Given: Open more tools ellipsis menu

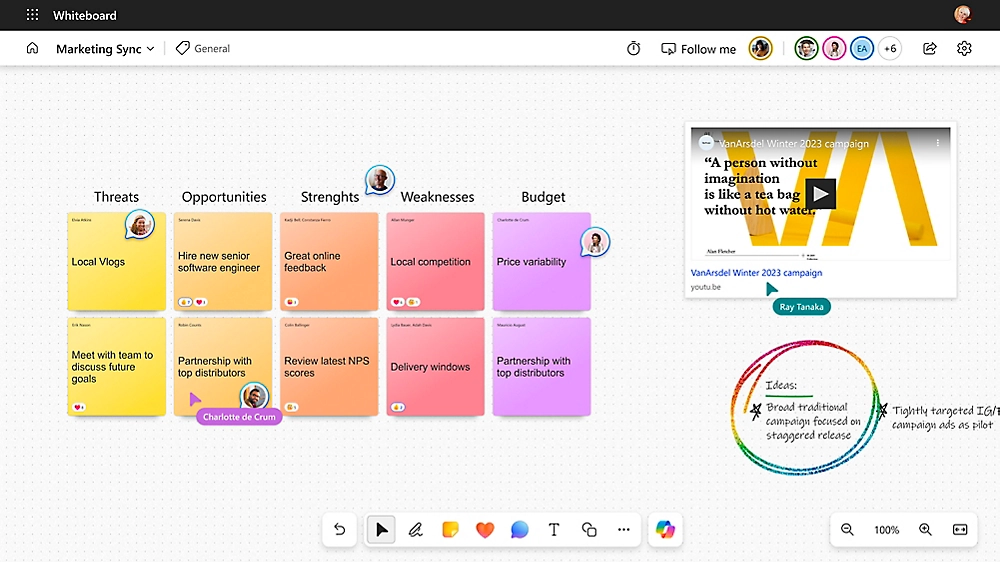Looking at the screenshot, I should (624, 530).
